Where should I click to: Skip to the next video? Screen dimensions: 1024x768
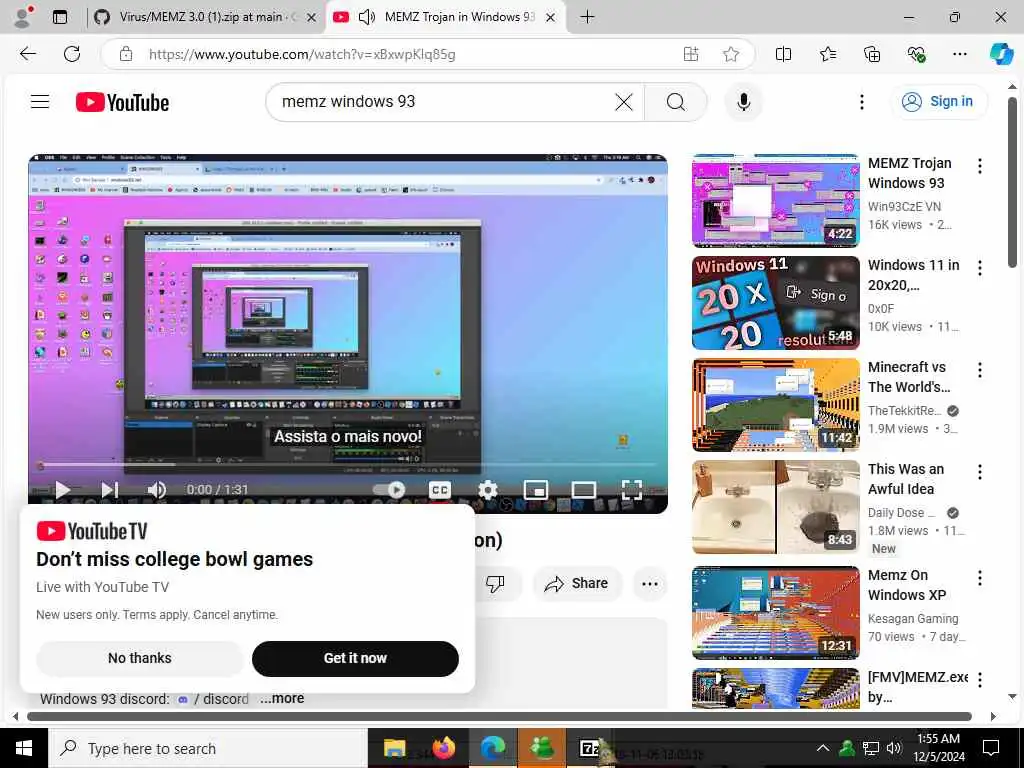coord(110,489)
